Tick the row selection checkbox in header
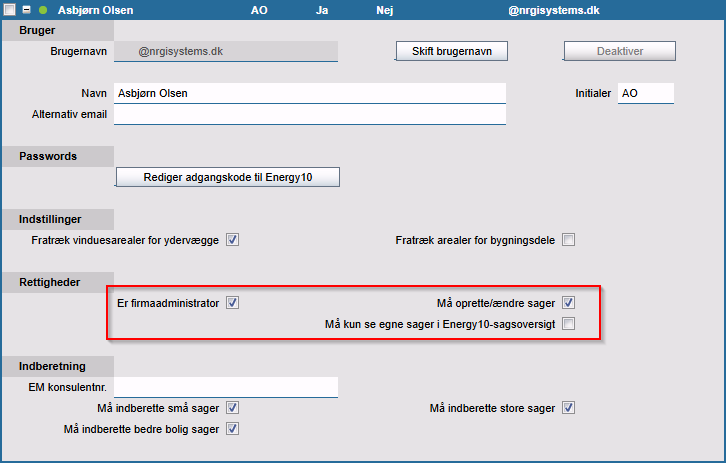This screenshot has height=463, width=726. click(x=10, y=10)
